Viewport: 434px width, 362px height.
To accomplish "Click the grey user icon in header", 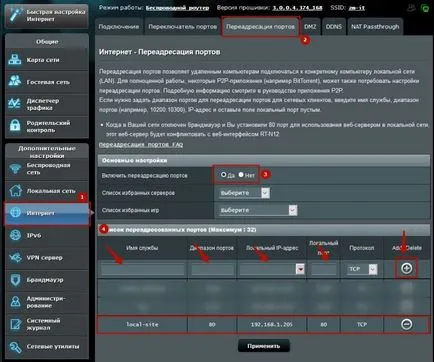I will [x=412, y=8].
